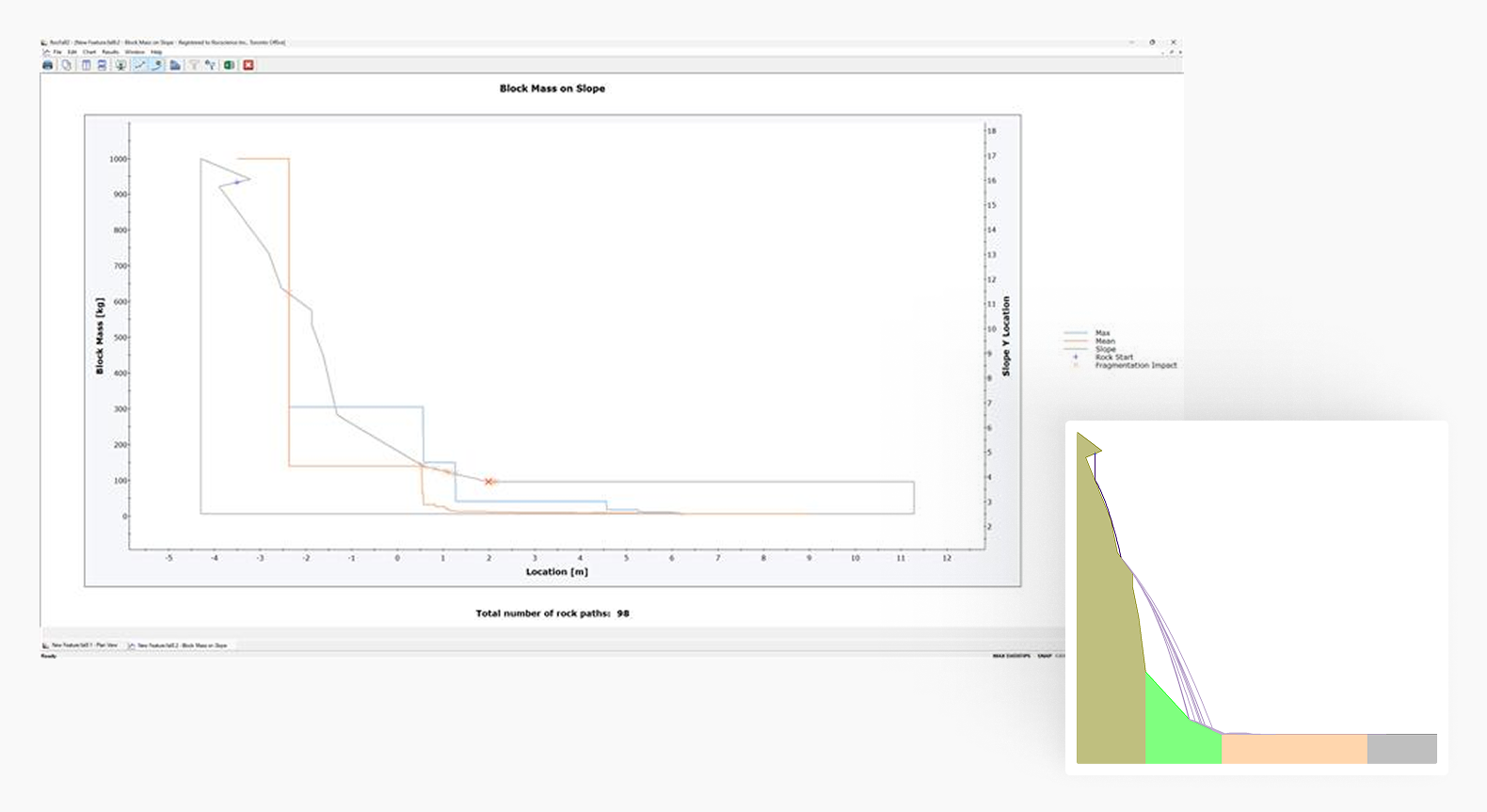
Task: Click the tile windows vertically icon
Action: pyautogui.click(x=86, y=65)
